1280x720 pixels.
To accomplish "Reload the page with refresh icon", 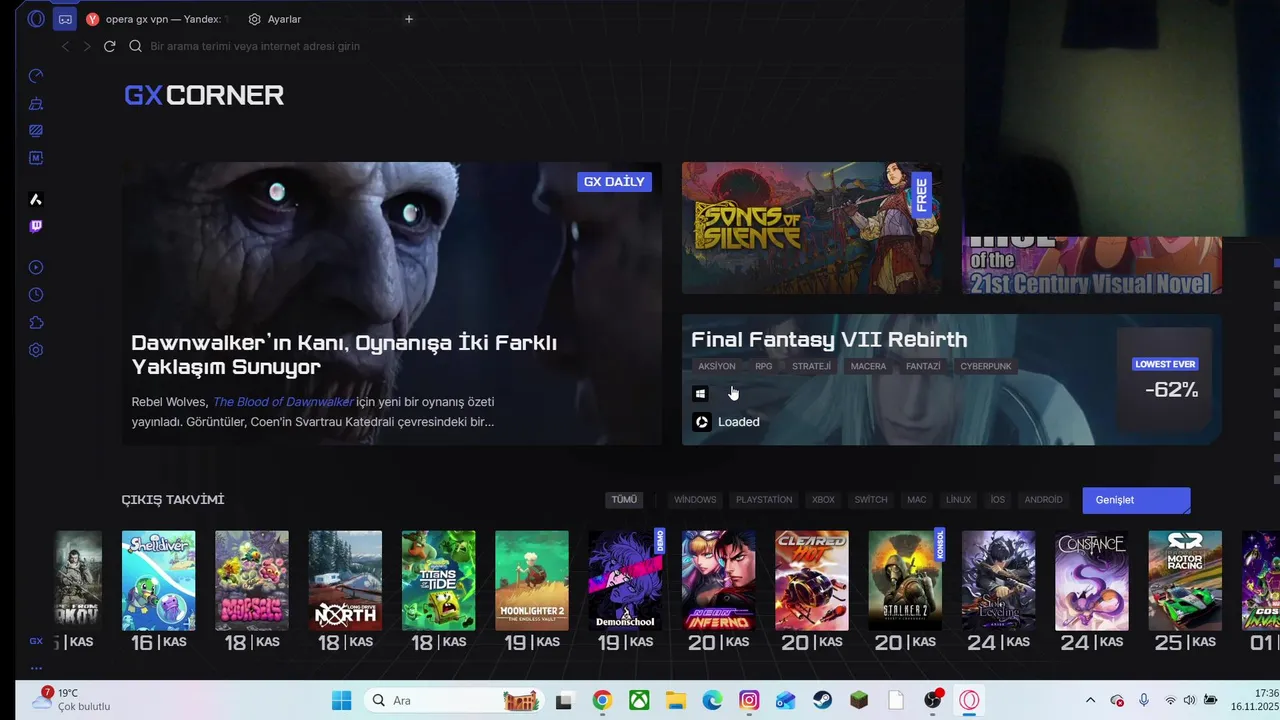I will click(109, 46).
